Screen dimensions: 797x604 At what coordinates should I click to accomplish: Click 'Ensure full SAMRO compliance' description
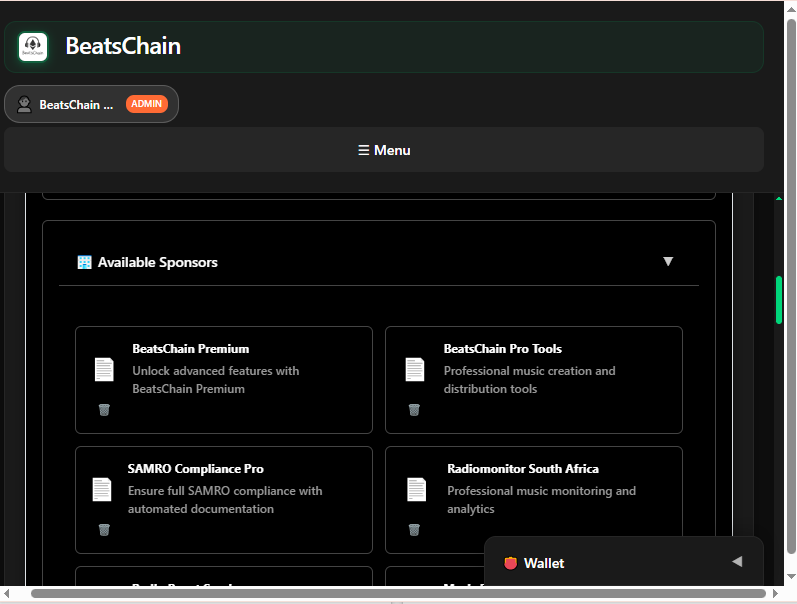[225, 500]
